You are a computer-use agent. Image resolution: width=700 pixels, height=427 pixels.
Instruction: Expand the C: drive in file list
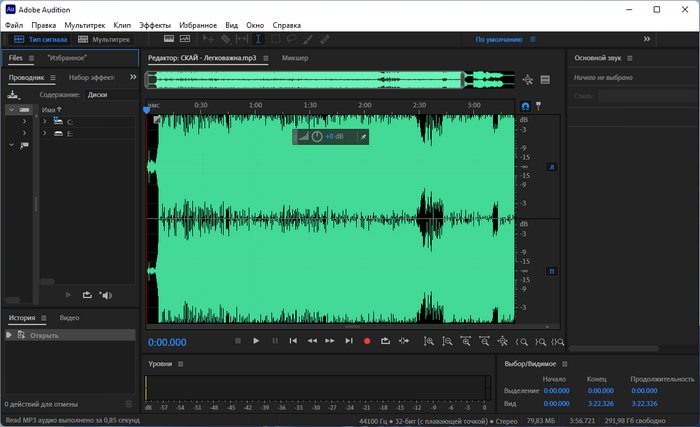click(x=45, y=121)
